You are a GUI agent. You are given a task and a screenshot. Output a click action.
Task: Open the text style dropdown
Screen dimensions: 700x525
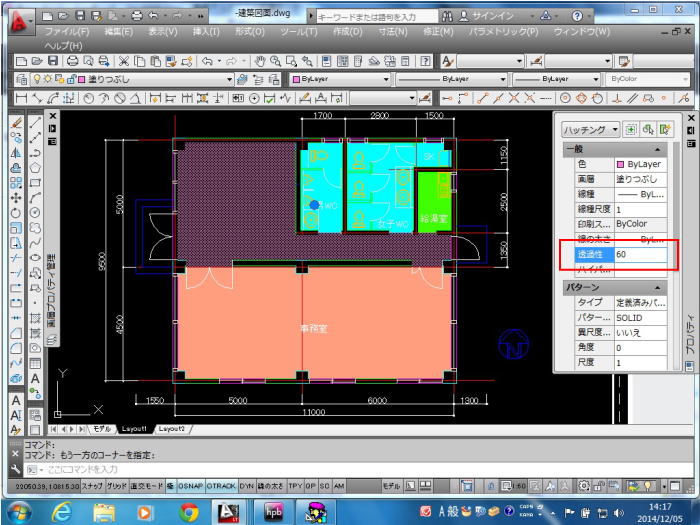490,61
